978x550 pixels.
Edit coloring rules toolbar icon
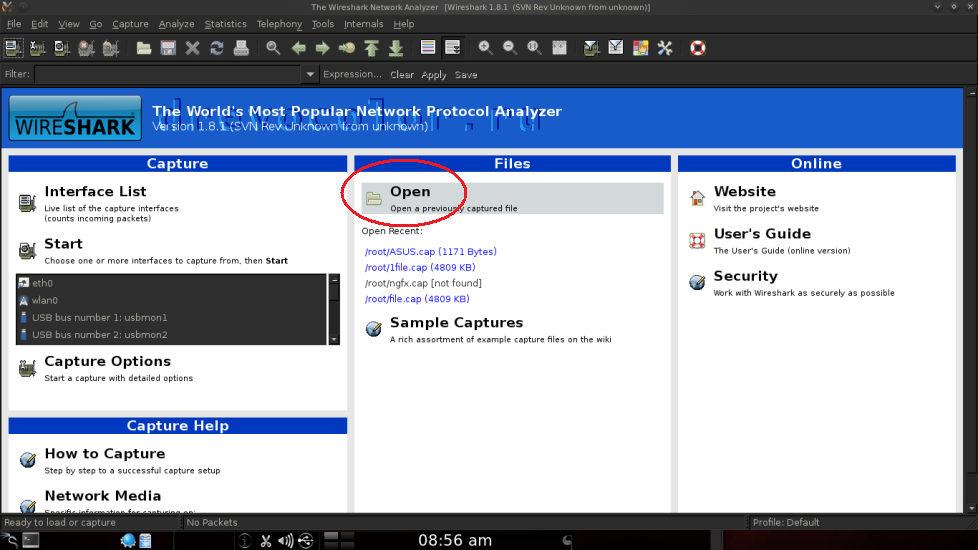(641, 48)
